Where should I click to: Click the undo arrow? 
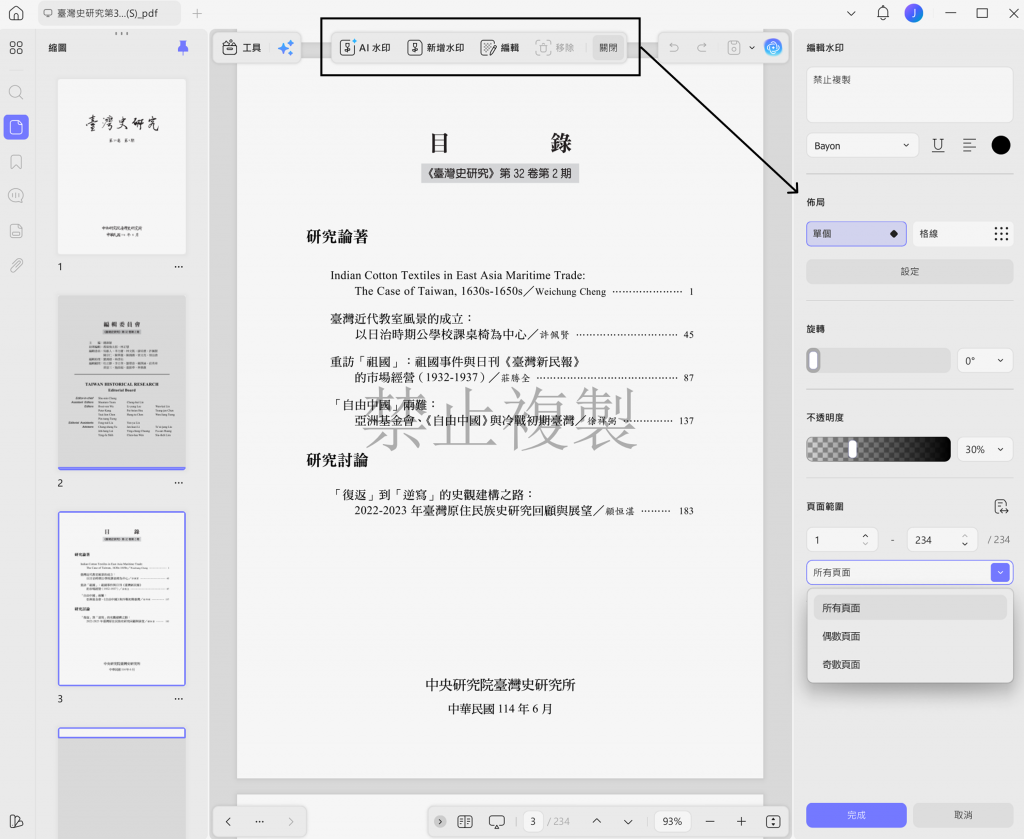[x=674, y=48]
